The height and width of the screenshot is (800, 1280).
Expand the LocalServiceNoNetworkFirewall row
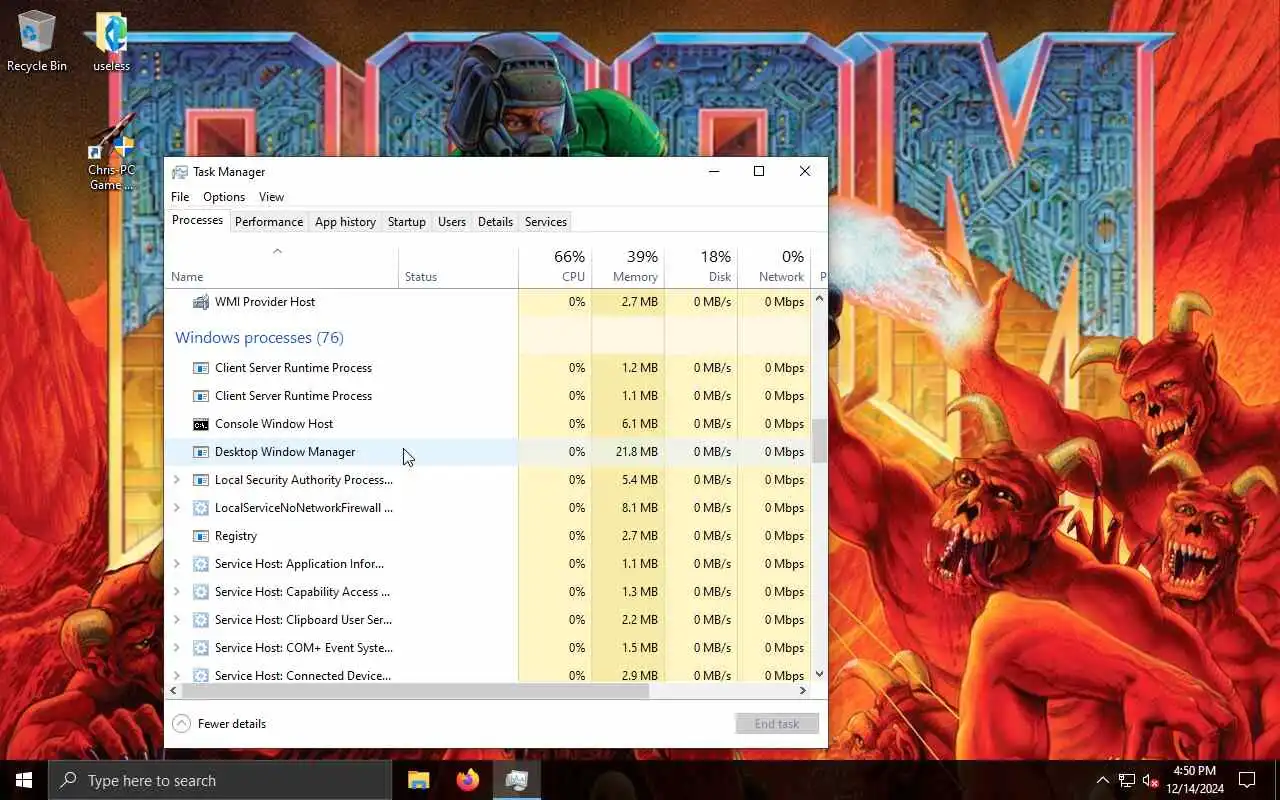[177, 508]
